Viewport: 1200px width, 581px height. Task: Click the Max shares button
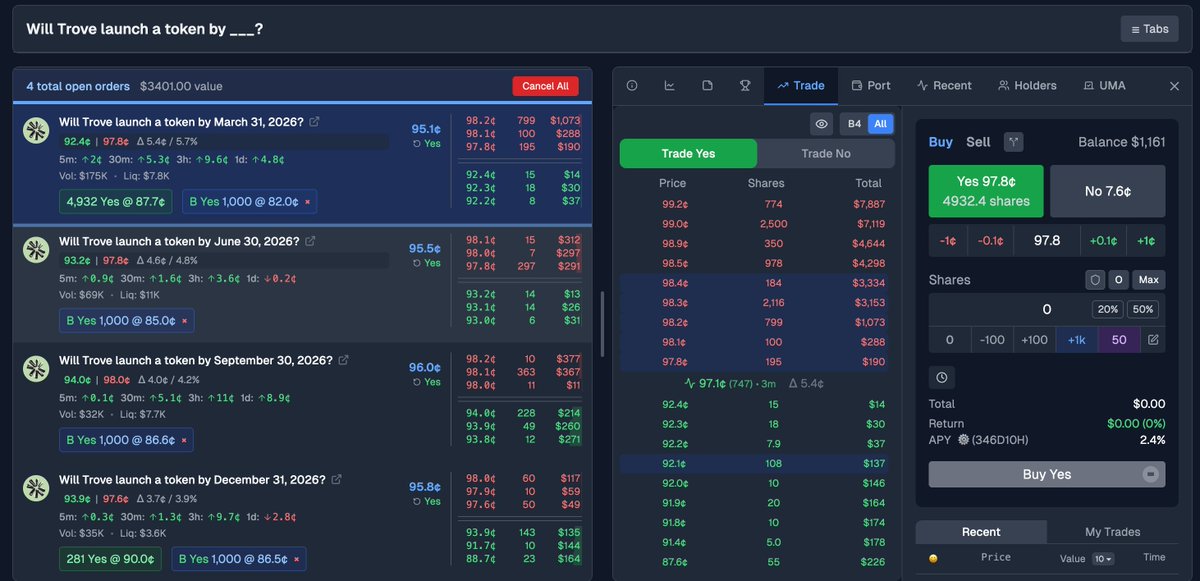tap(1148, 280)
